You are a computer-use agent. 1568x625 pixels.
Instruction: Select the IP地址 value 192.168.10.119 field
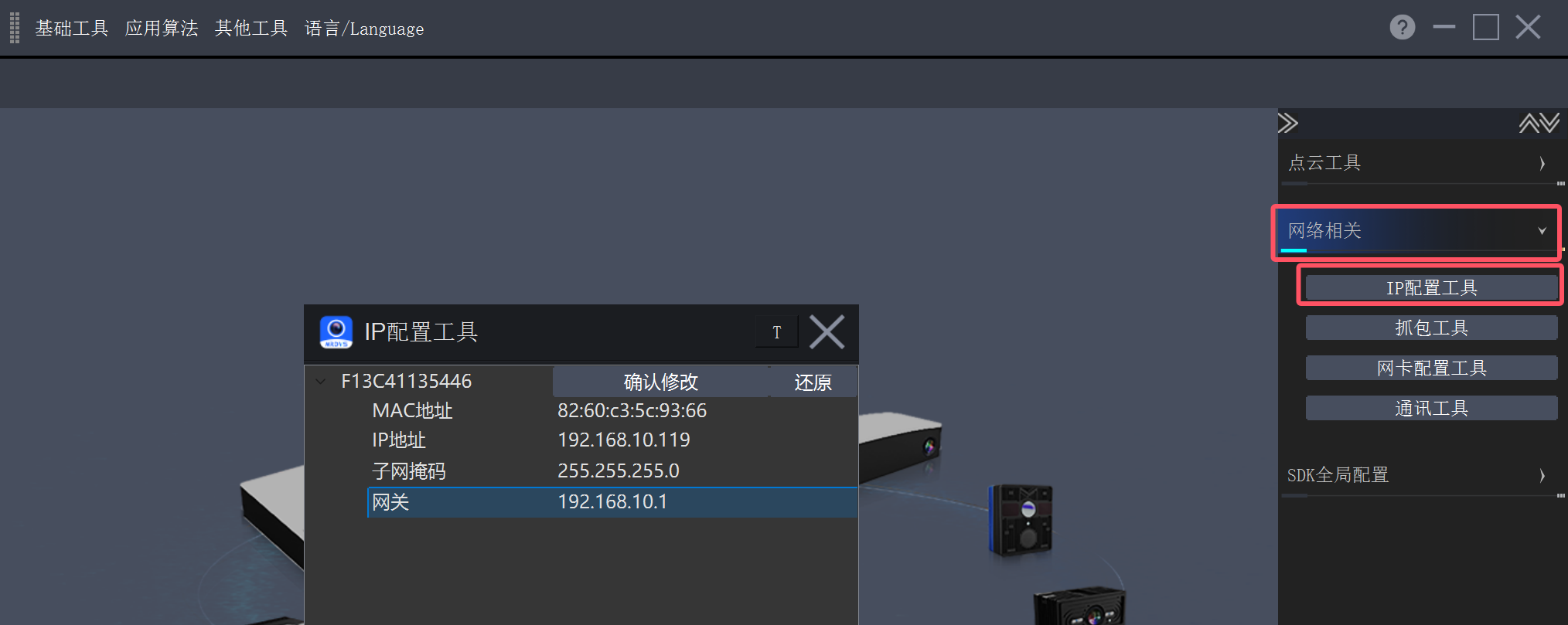coord(624,440)
